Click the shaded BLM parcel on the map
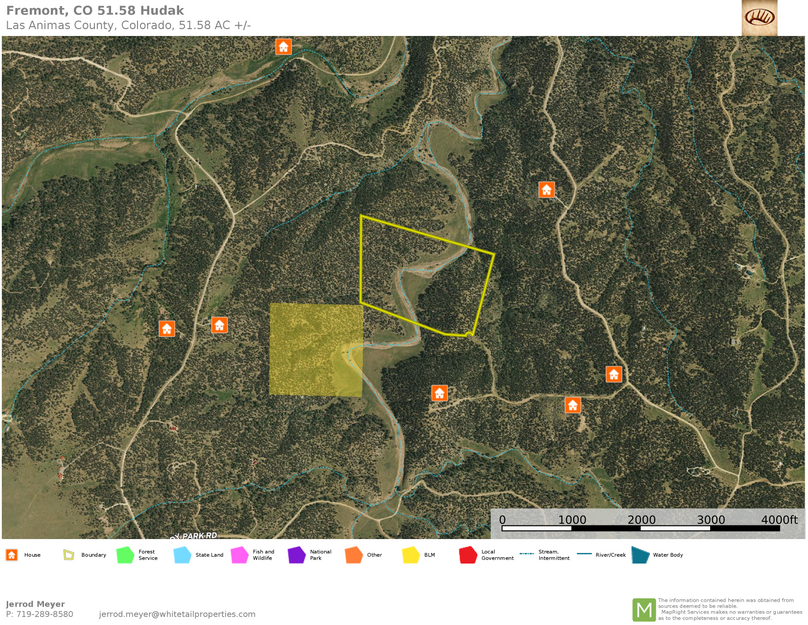This screenshot has width=808, height=625. [x=315, y=350]
